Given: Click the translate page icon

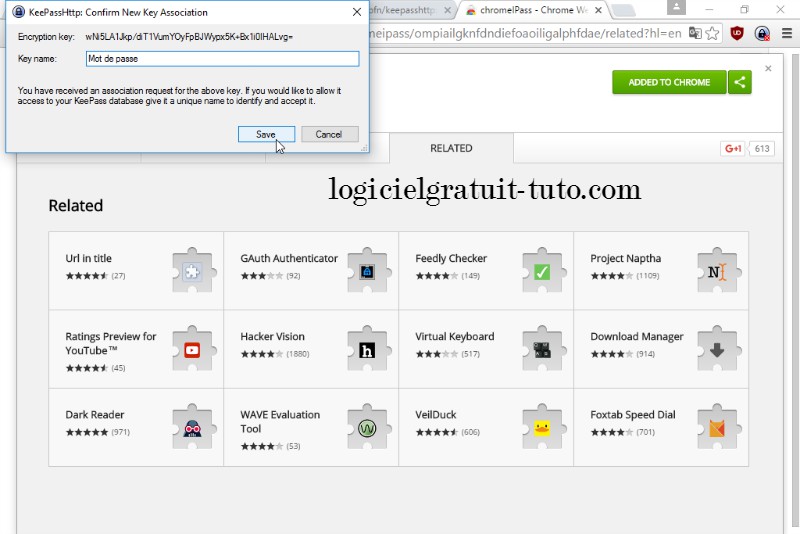Looking at the screenshot, I should click(x=695, y=34).
